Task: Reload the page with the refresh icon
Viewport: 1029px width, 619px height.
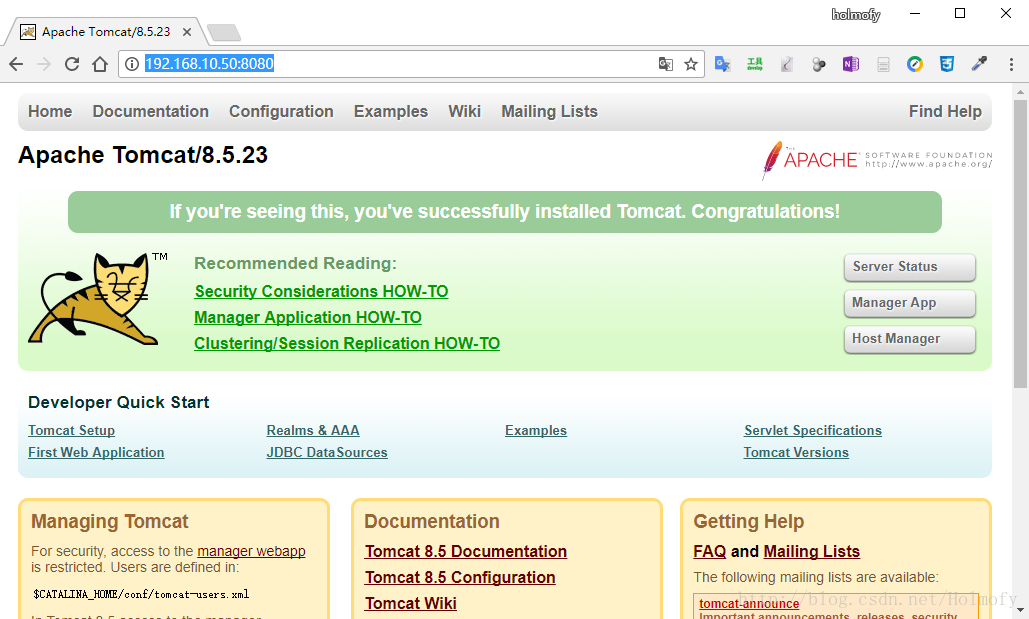Action: tap(72, 64)
